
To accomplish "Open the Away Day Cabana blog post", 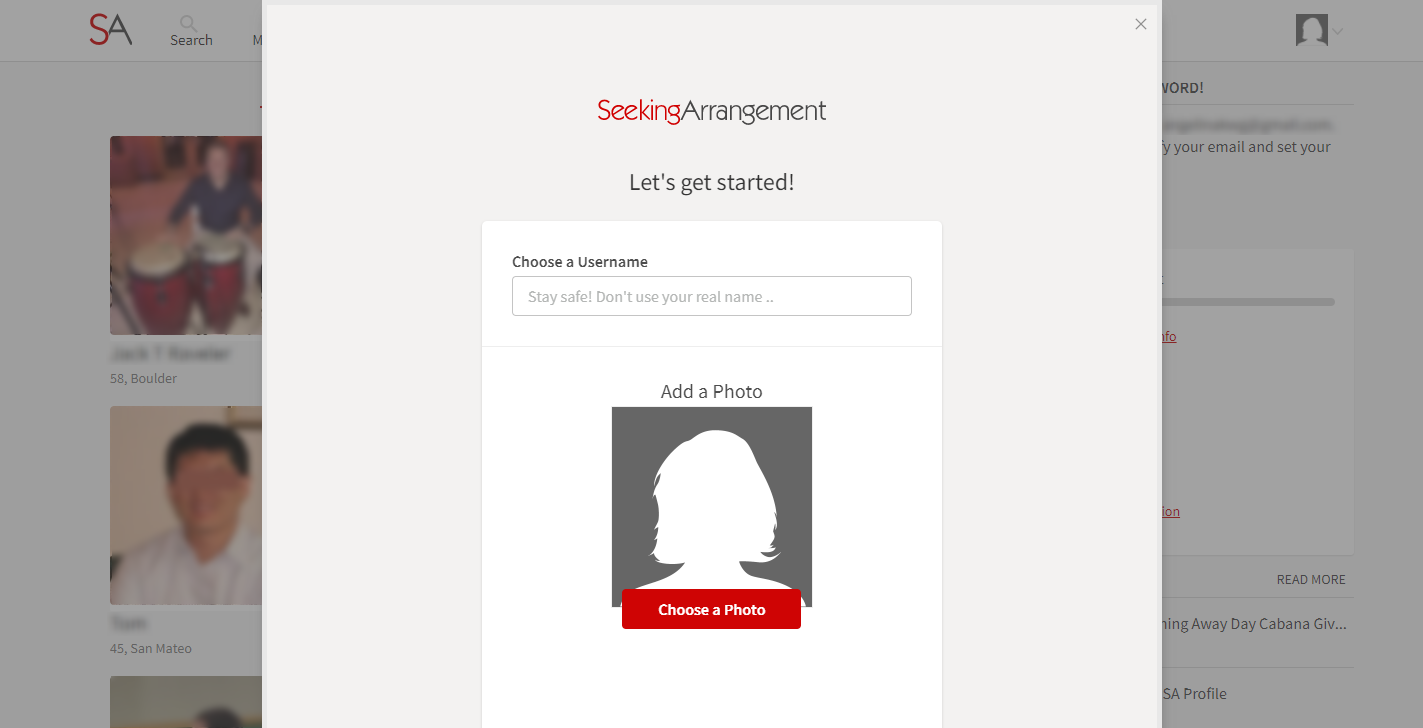I will [1255, 624].
